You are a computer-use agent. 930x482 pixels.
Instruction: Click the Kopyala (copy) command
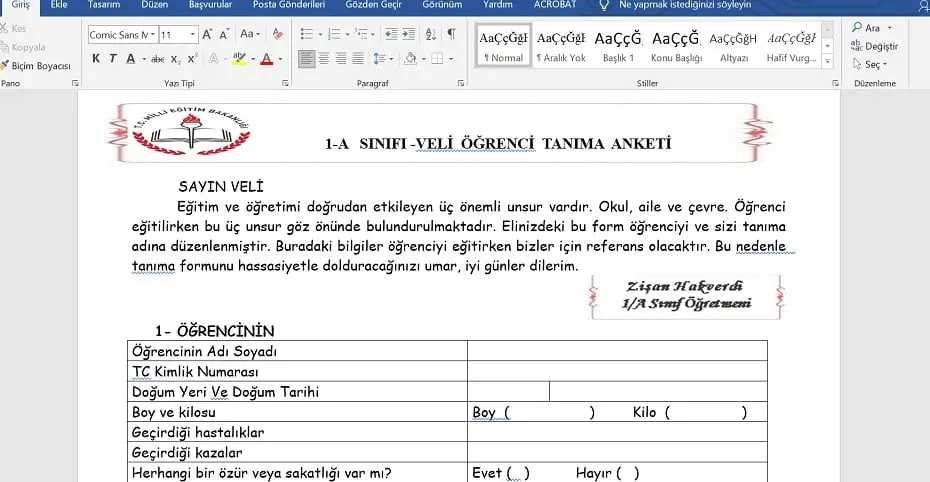[x=23, y=47]
